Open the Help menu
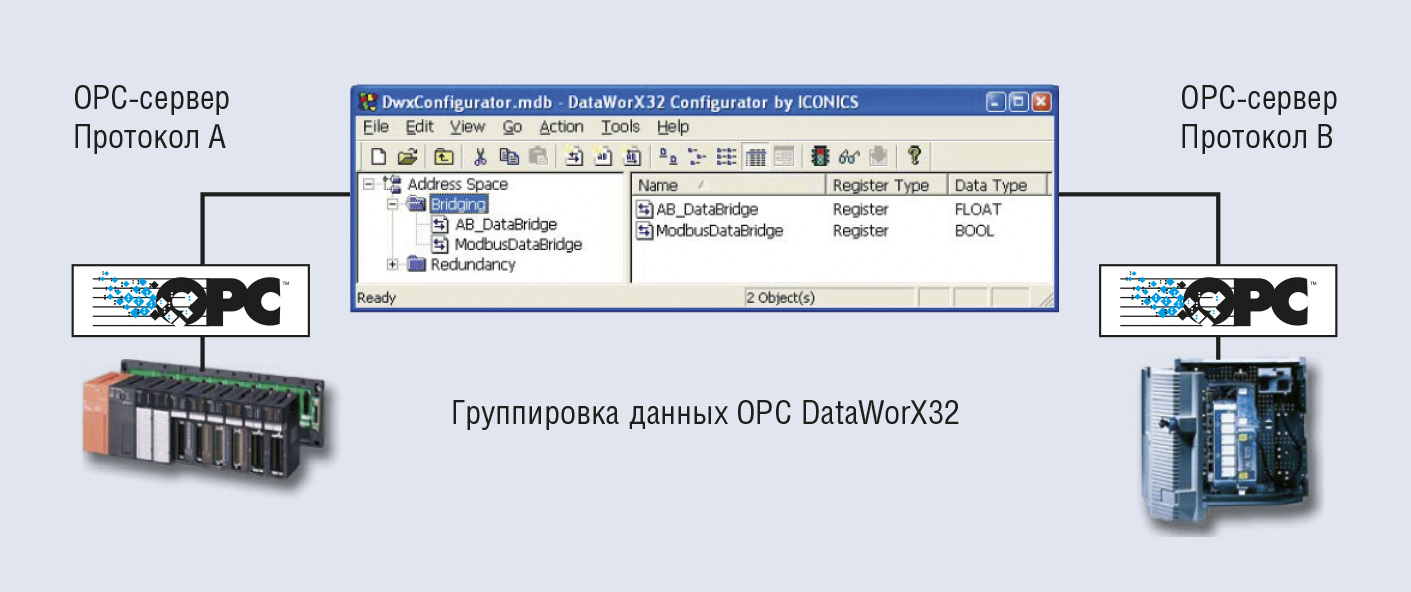 point(673,127)
